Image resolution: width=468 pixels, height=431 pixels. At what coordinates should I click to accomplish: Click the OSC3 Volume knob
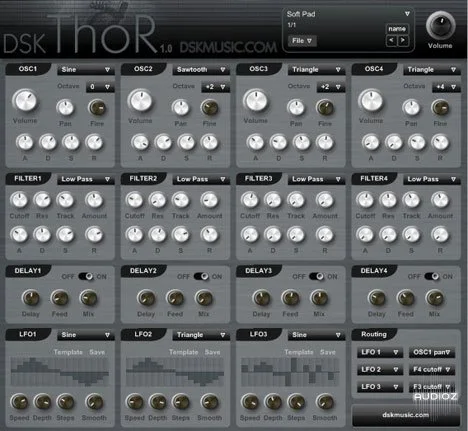click(255, 101)
